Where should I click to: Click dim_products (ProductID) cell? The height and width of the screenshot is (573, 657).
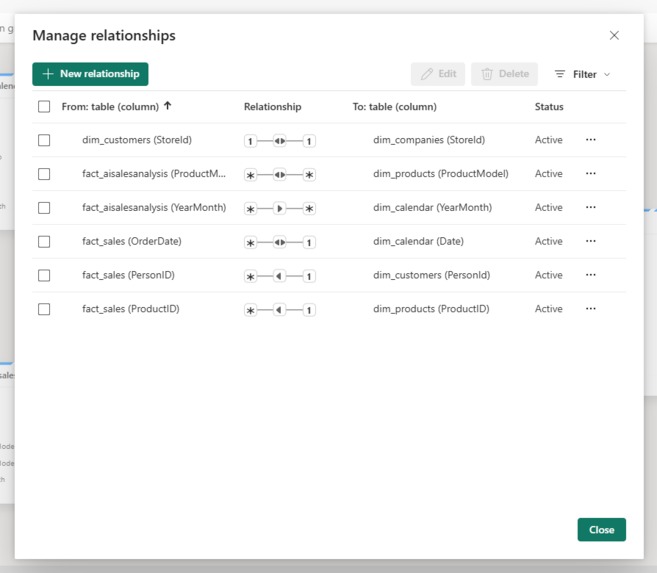(431, 309)
